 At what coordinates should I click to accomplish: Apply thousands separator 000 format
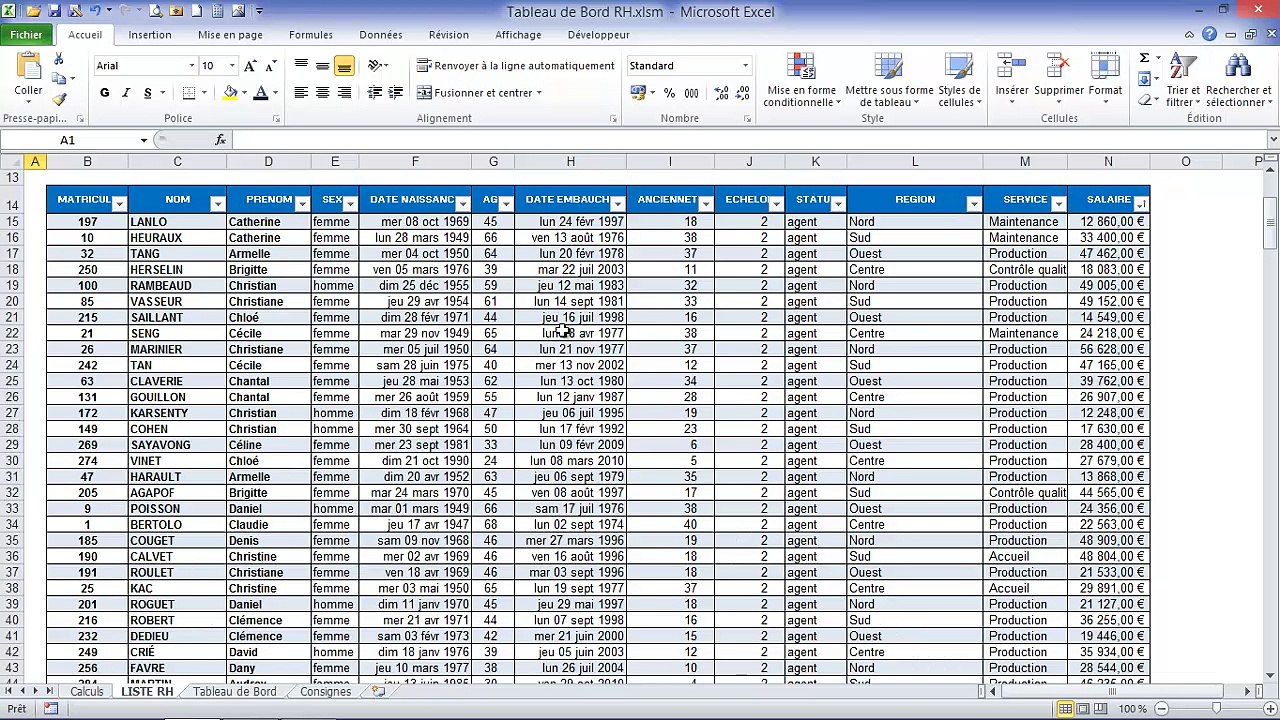coord(691,93)
